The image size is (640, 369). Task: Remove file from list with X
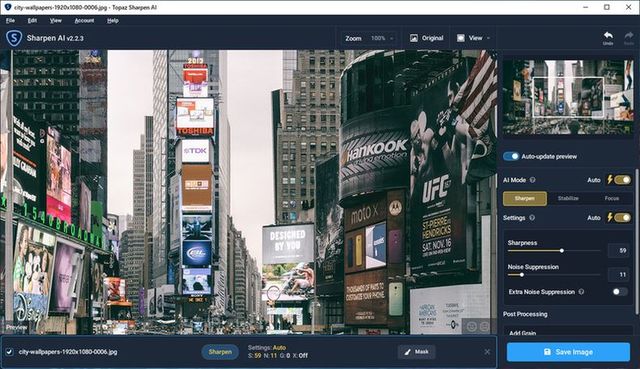point(487,352)
